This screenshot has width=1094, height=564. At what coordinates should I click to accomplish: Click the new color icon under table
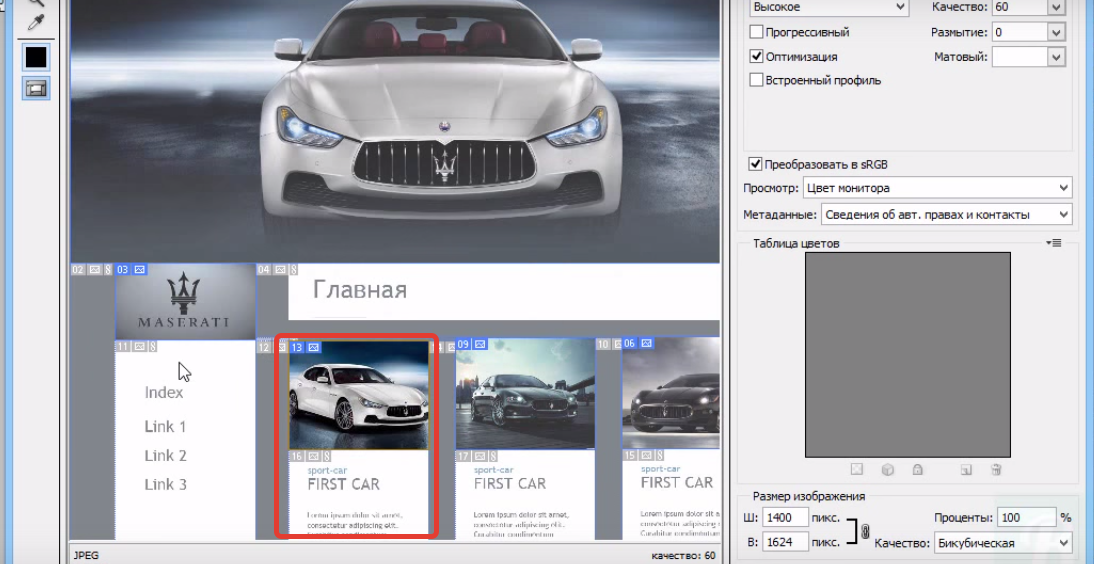[966, 469]
